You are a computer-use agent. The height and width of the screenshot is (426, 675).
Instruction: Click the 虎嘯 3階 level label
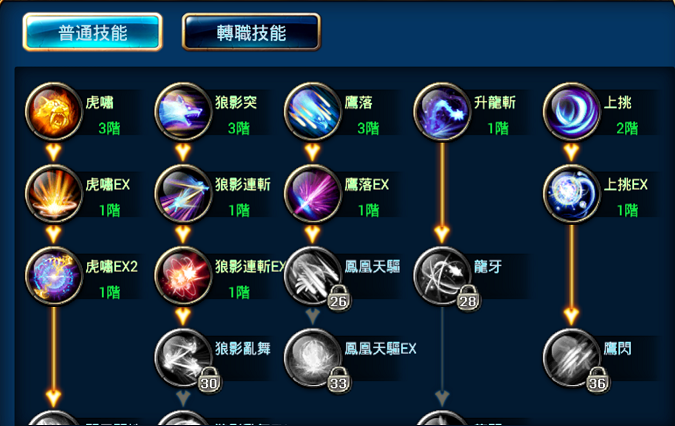point(109,128)
